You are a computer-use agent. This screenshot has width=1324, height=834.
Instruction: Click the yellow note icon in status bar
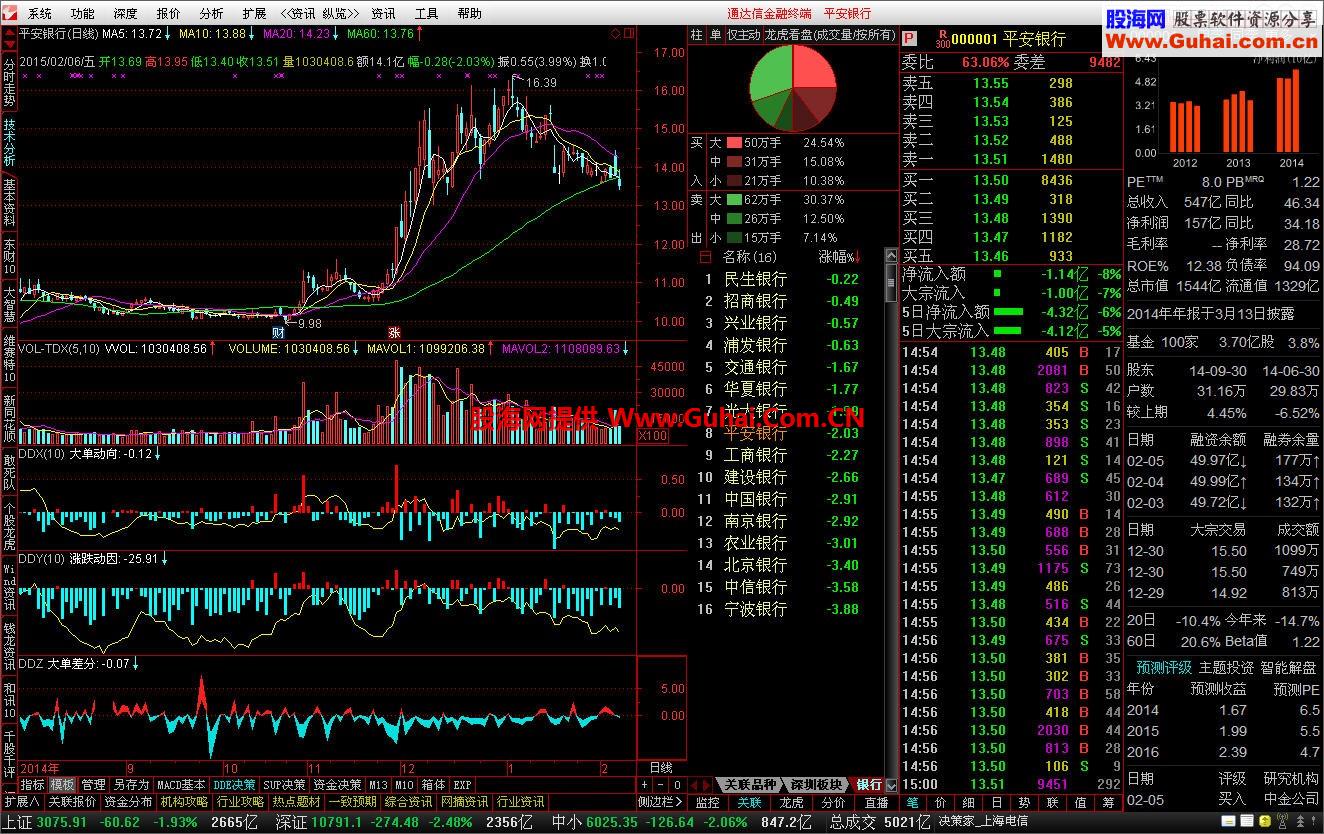(1229, 821)
